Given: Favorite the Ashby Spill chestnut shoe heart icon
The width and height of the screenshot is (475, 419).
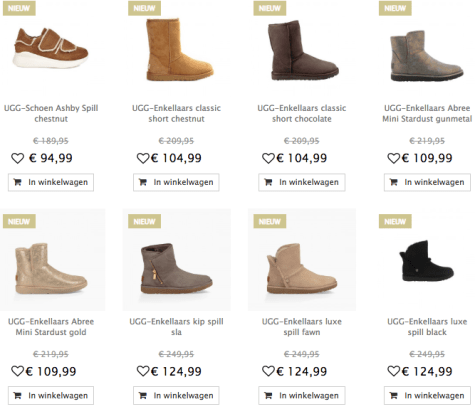Looking at the screenshot, I should pos(18,158).
